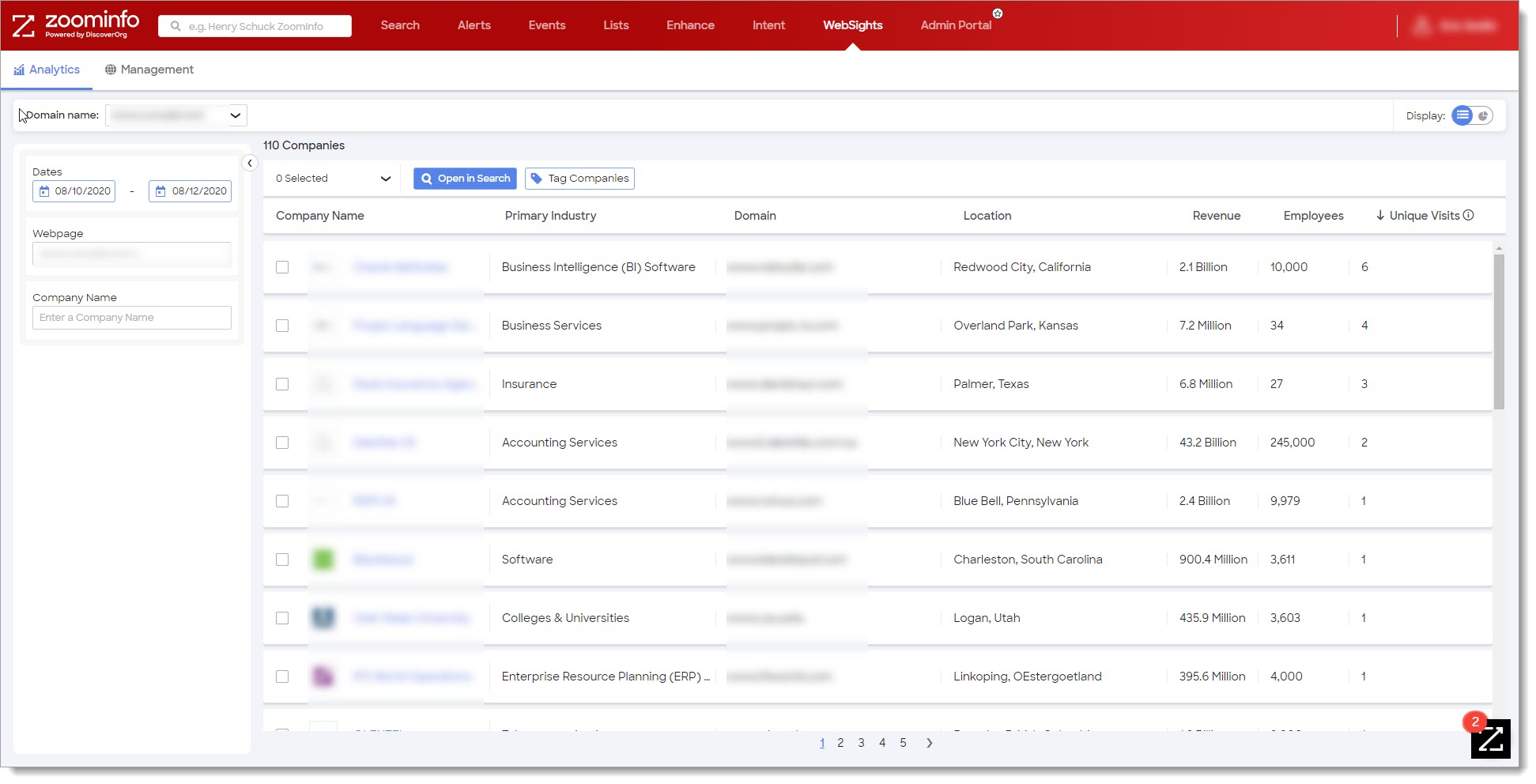Image resolution: width=1536 pixels, height=784 pixels.
Task: Collapse the filters panel with the chevron
Action: point(250,163)
